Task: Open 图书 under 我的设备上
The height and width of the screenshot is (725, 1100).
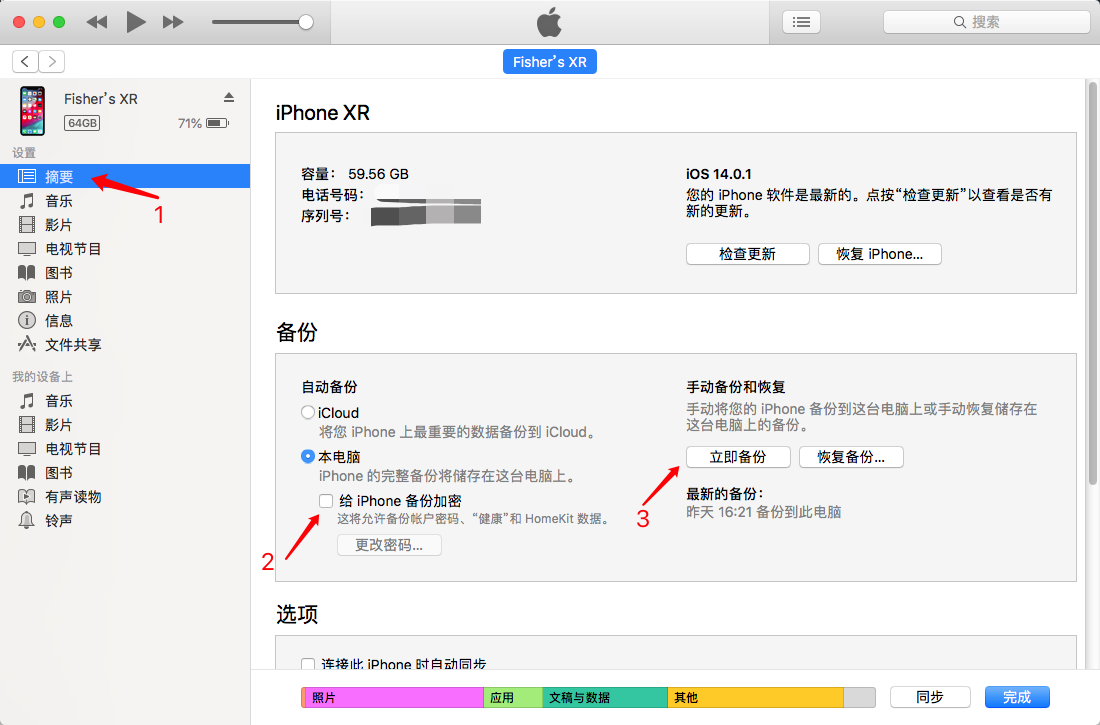Action: (125, 472)
